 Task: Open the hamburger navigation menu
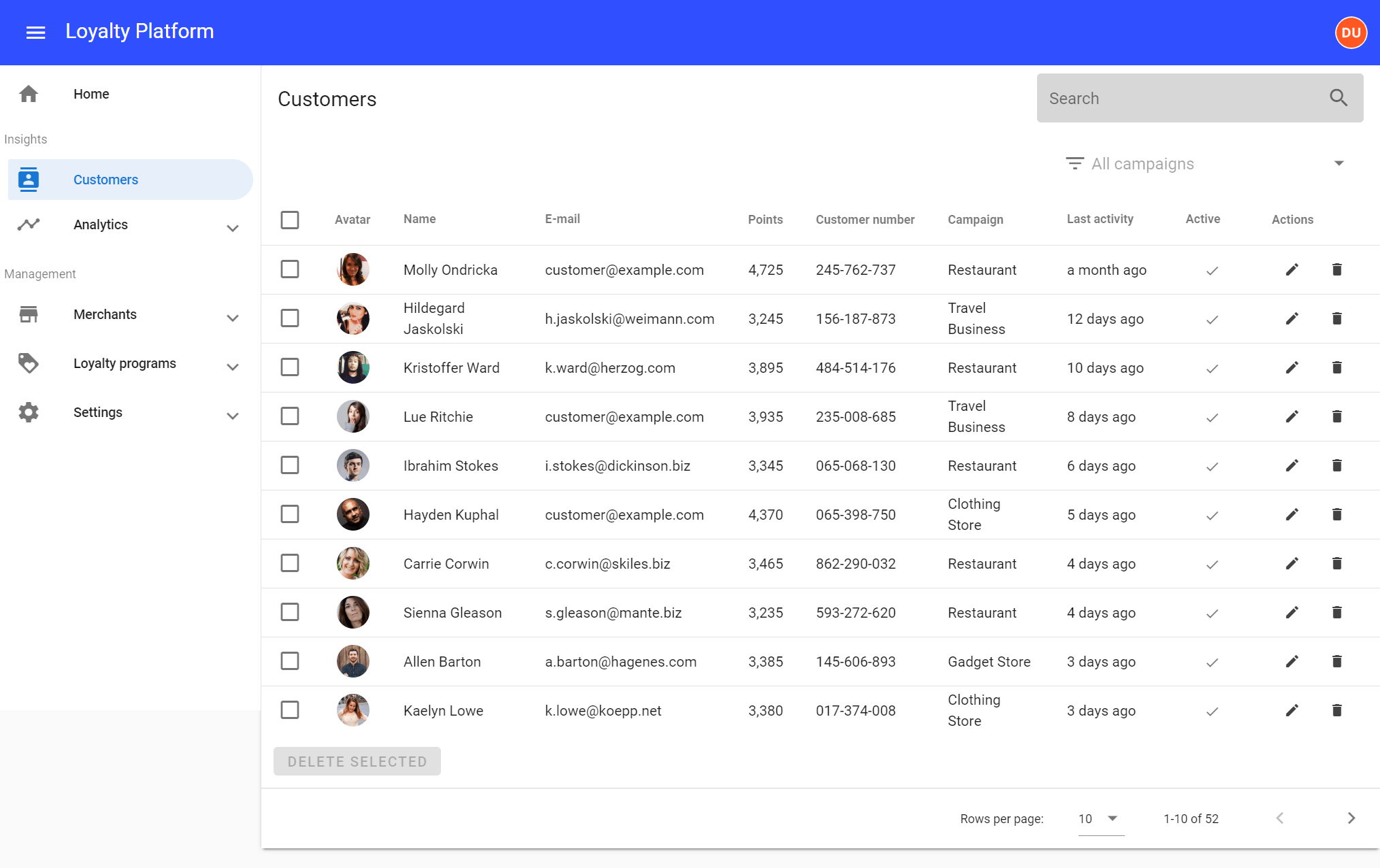[35, 32]
